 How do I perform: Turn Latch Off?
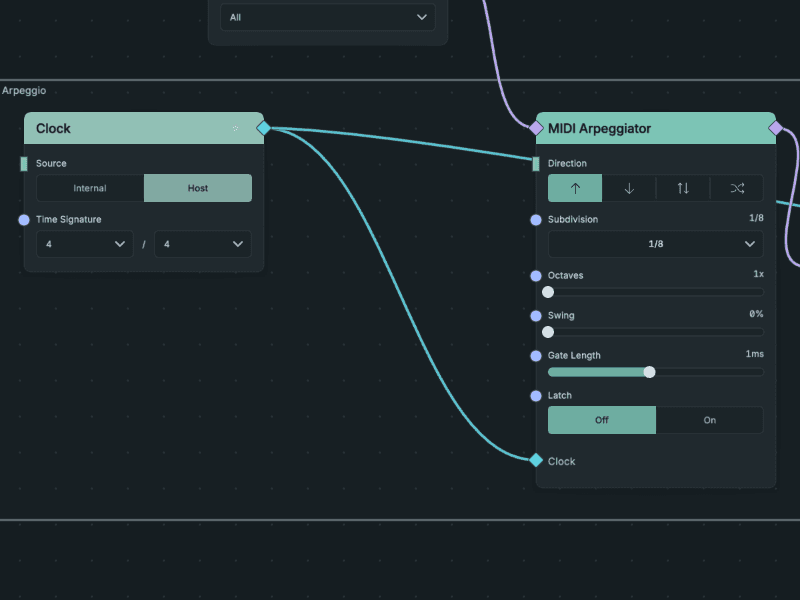(602, 420)
